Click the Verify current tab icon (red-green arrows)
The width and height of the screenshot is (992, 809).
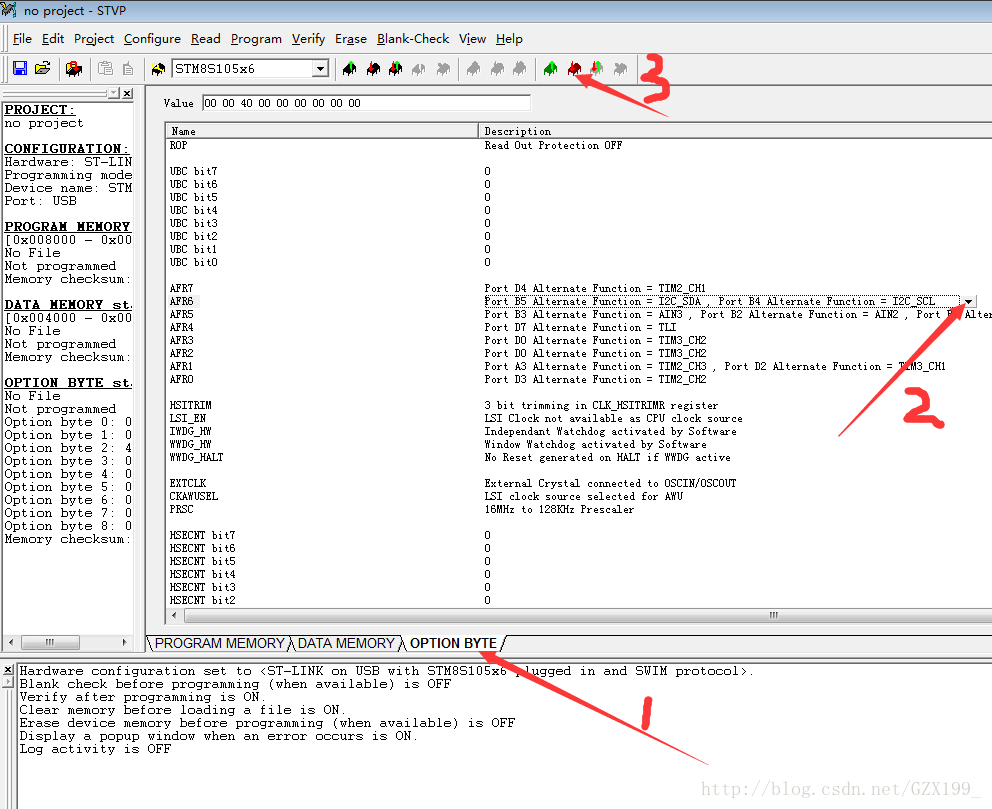pos(395,68)
